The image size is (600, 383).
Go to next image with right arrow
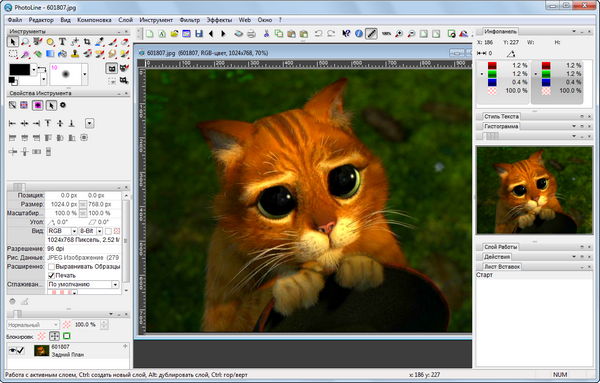[223, 34]
